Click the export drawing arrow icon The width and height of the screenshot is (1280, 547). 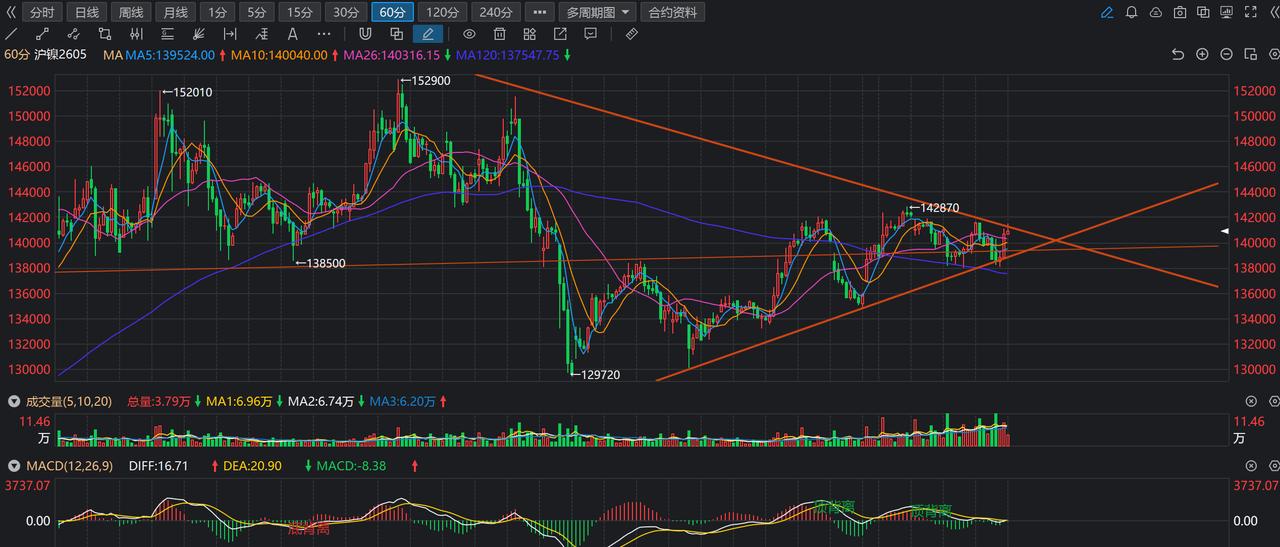(560, 34)
